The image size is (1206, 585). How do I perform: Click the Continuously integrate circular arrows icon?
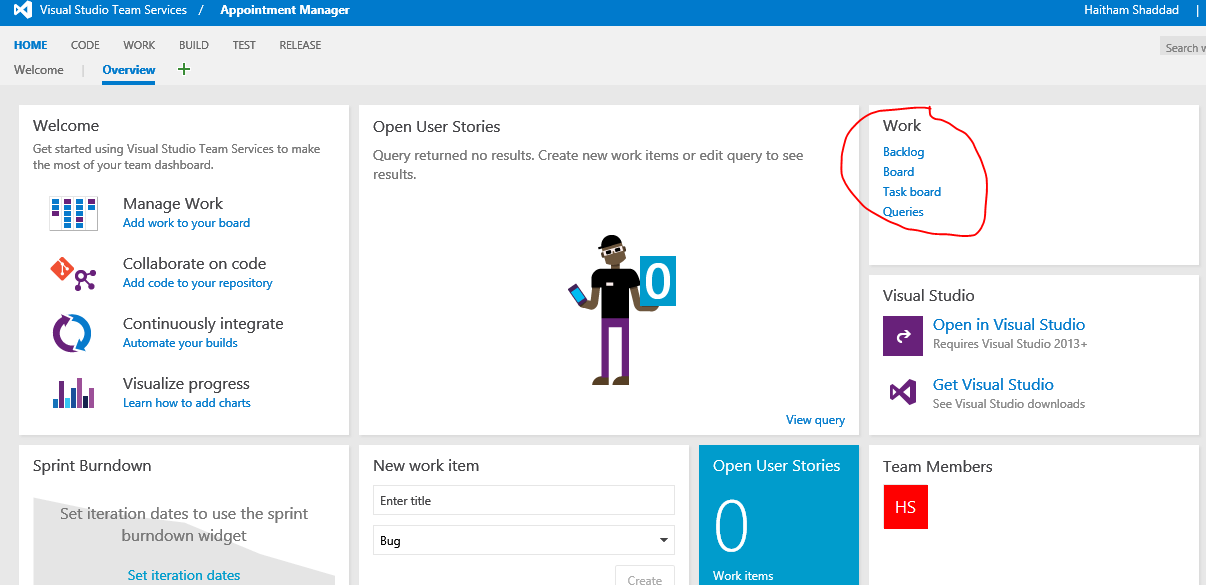click(x=73, y=332)
